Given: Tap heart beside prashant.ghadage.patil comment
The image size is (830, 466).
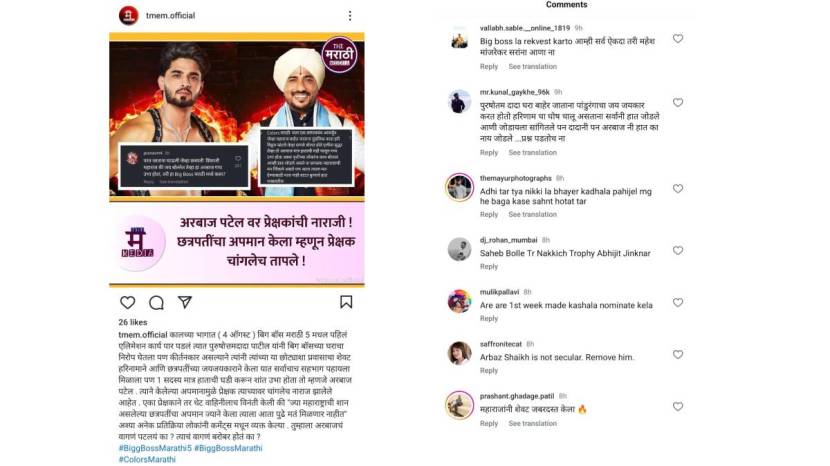Looking at the screenshot, I should [x=678, y=407].
